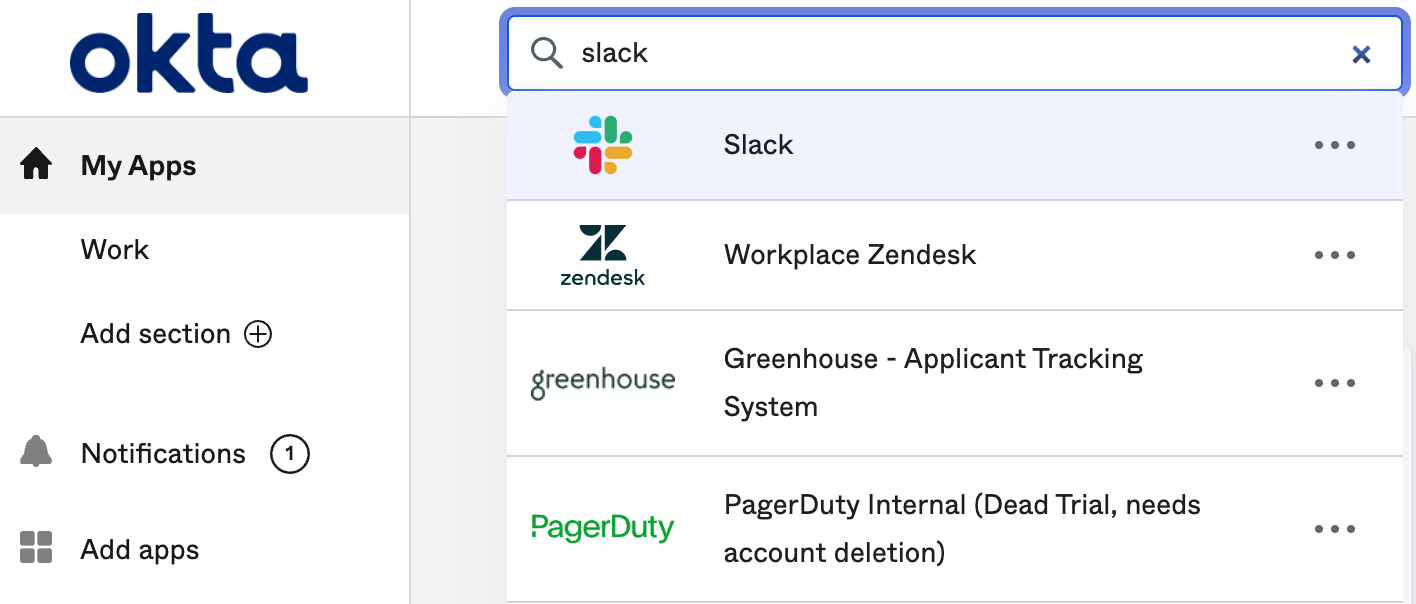Select My Apps in the sidebar

204,165
